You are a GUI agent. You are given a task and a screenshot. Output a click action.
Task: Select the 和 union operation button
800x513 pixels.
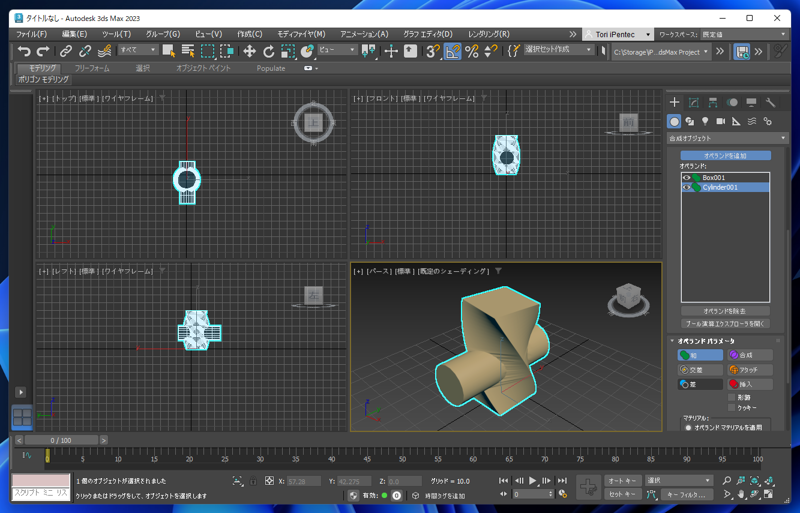[700, 355]
